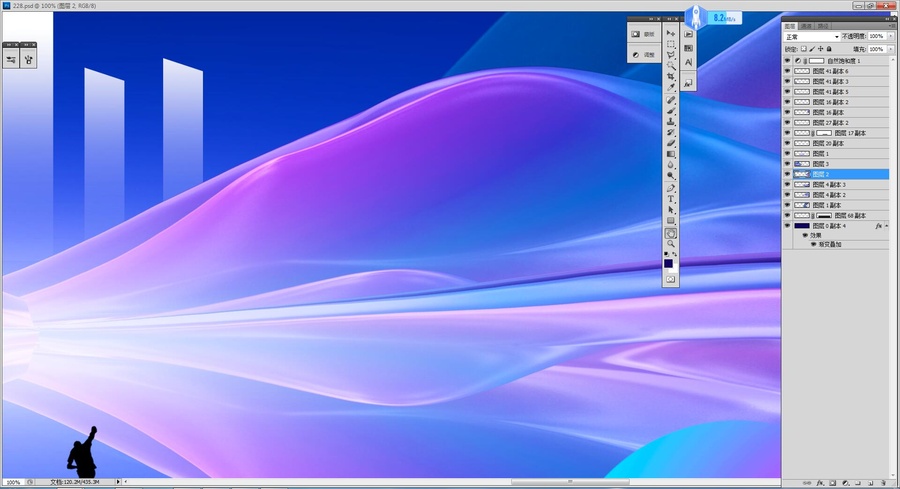This screenshot has width=900, height=489.
Task: Hide the 自然饱和度 1 adjustment layer
Action: tap(788, 61)
